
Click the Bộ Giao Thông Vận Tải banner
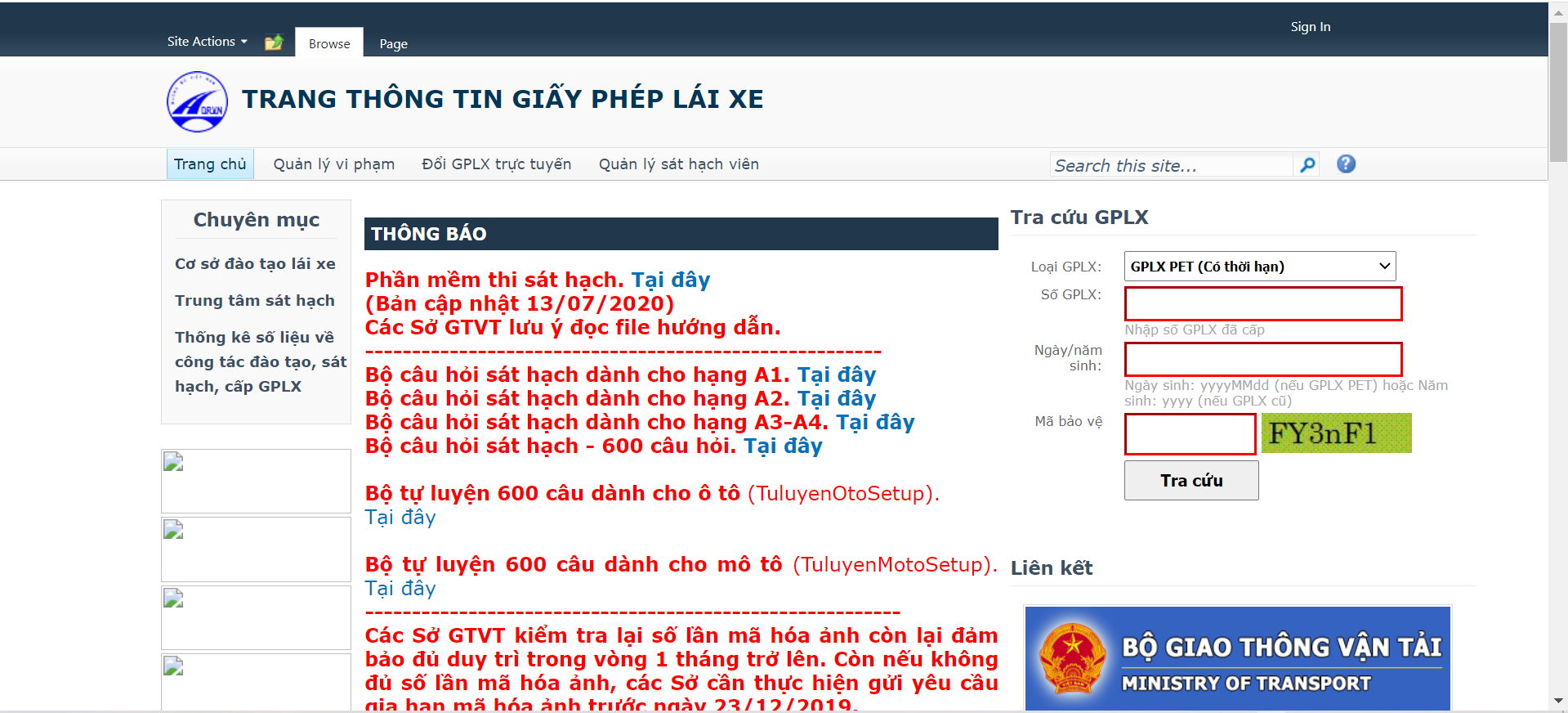[1237, 658]
